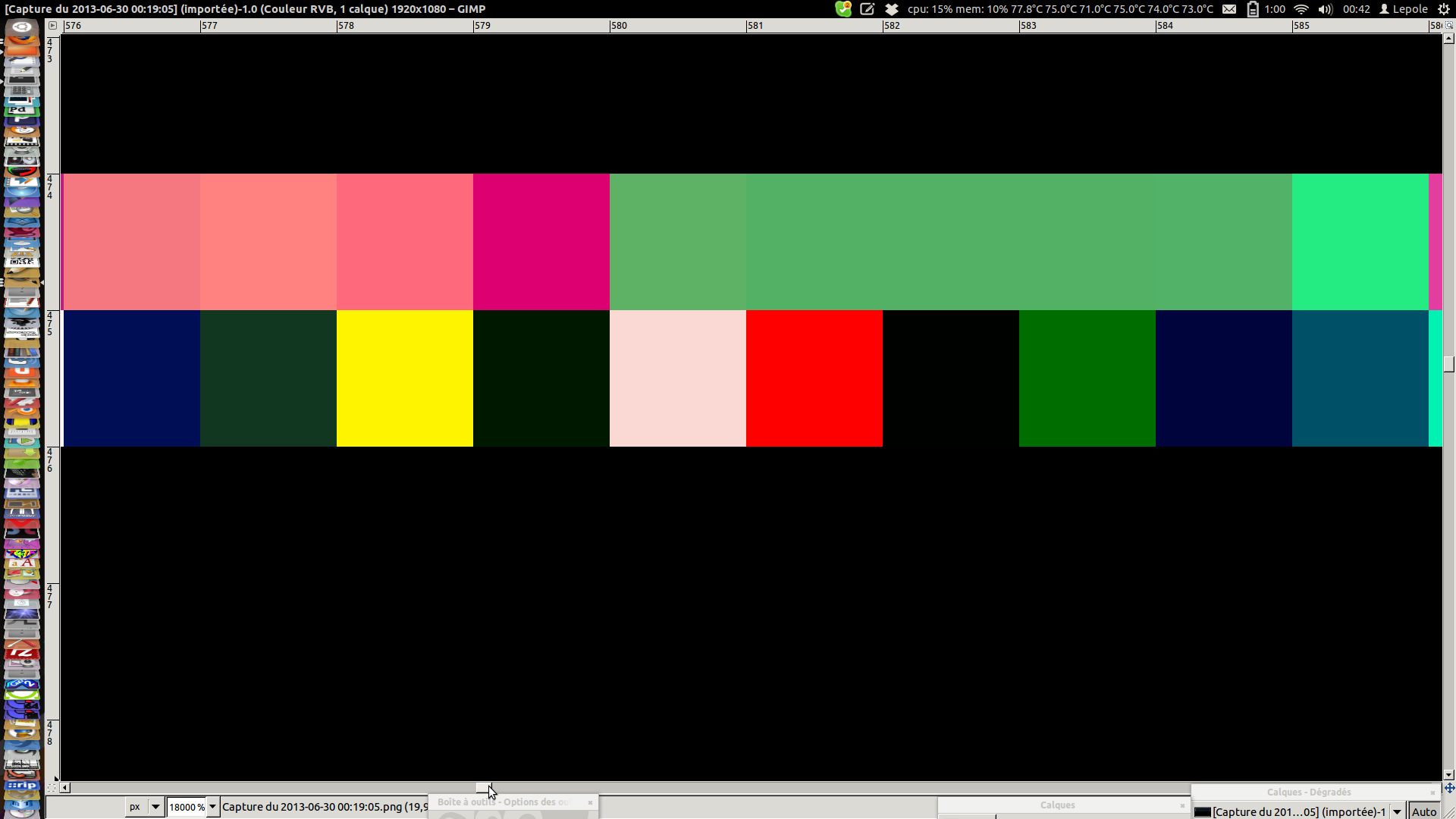Open the Dropbox tray icon
Viewport: 1456px width, 819px height.
pos(892,9)
